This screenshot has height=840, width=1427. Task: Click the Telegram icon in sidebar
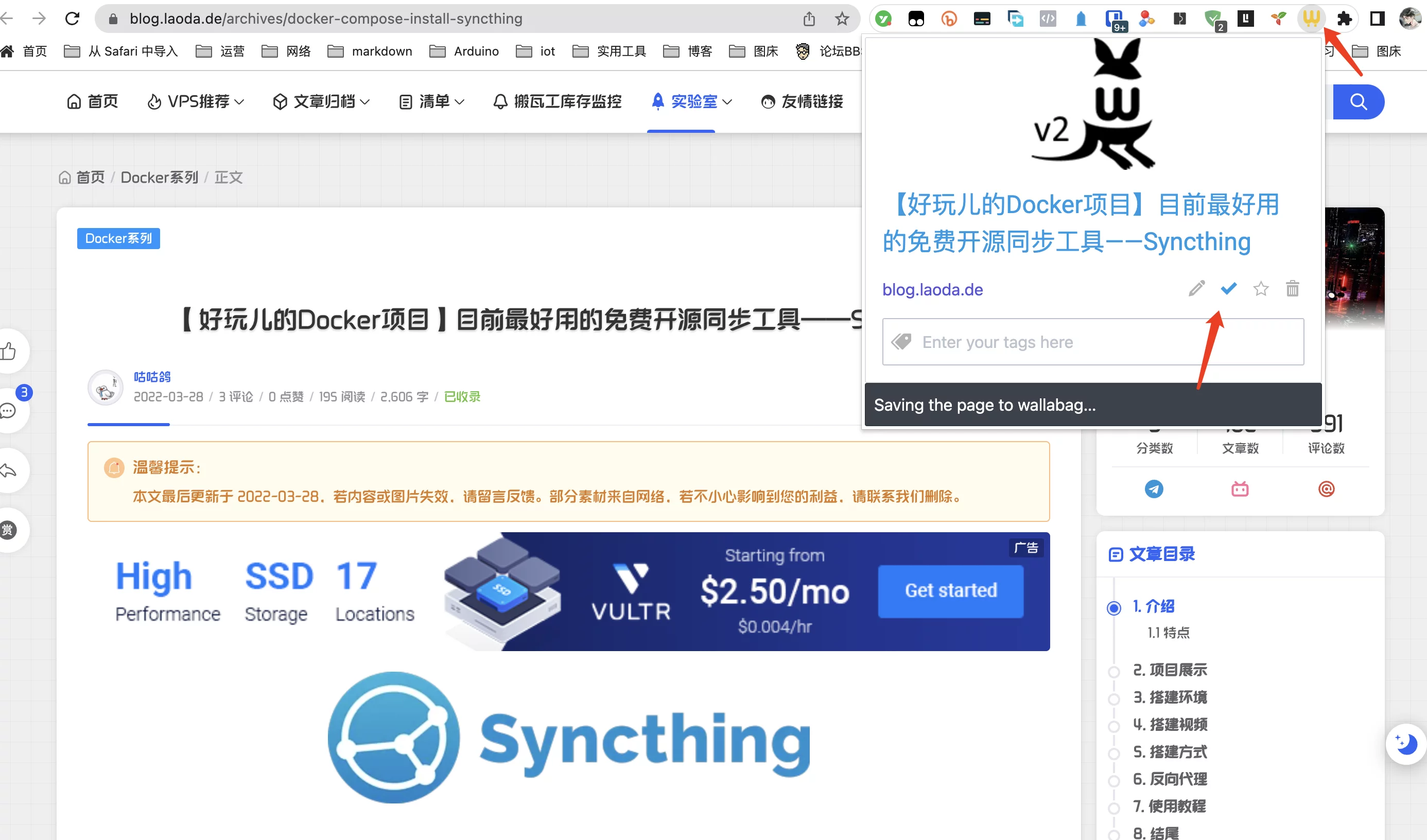click(x=1154, y=488)
